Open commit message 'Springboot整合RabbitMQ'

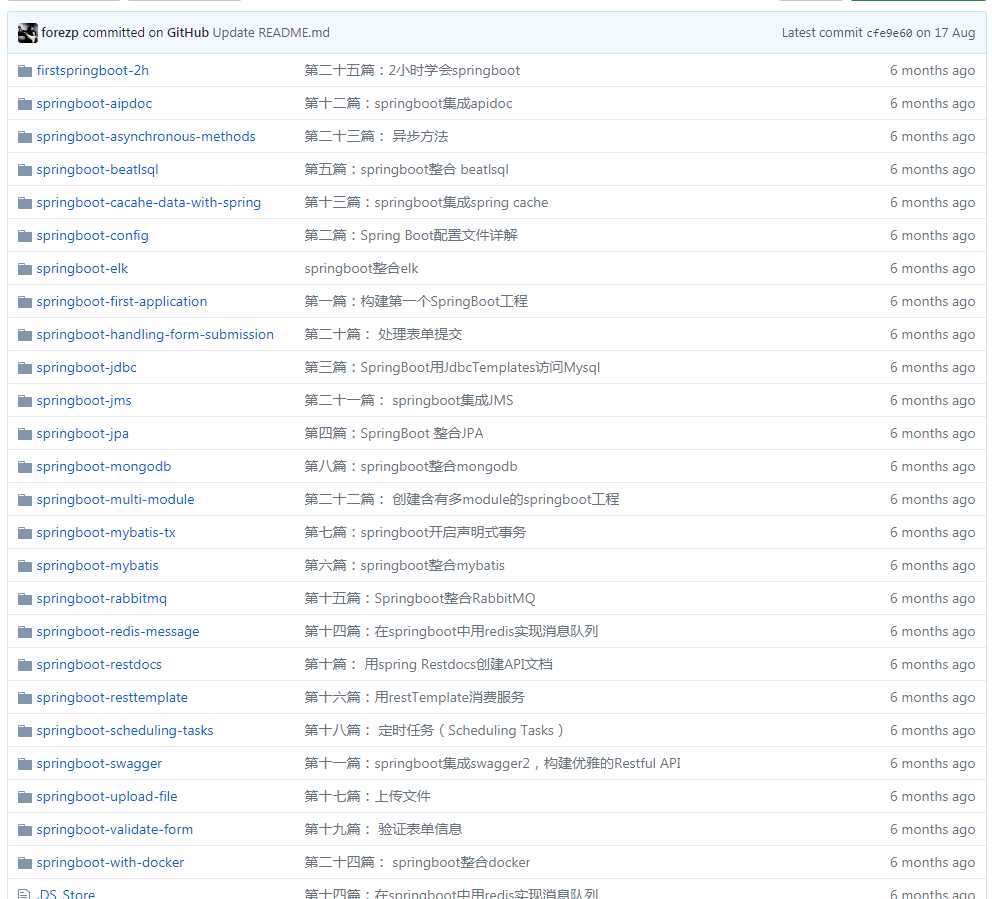pyautogui.click(x=419, y=598)
